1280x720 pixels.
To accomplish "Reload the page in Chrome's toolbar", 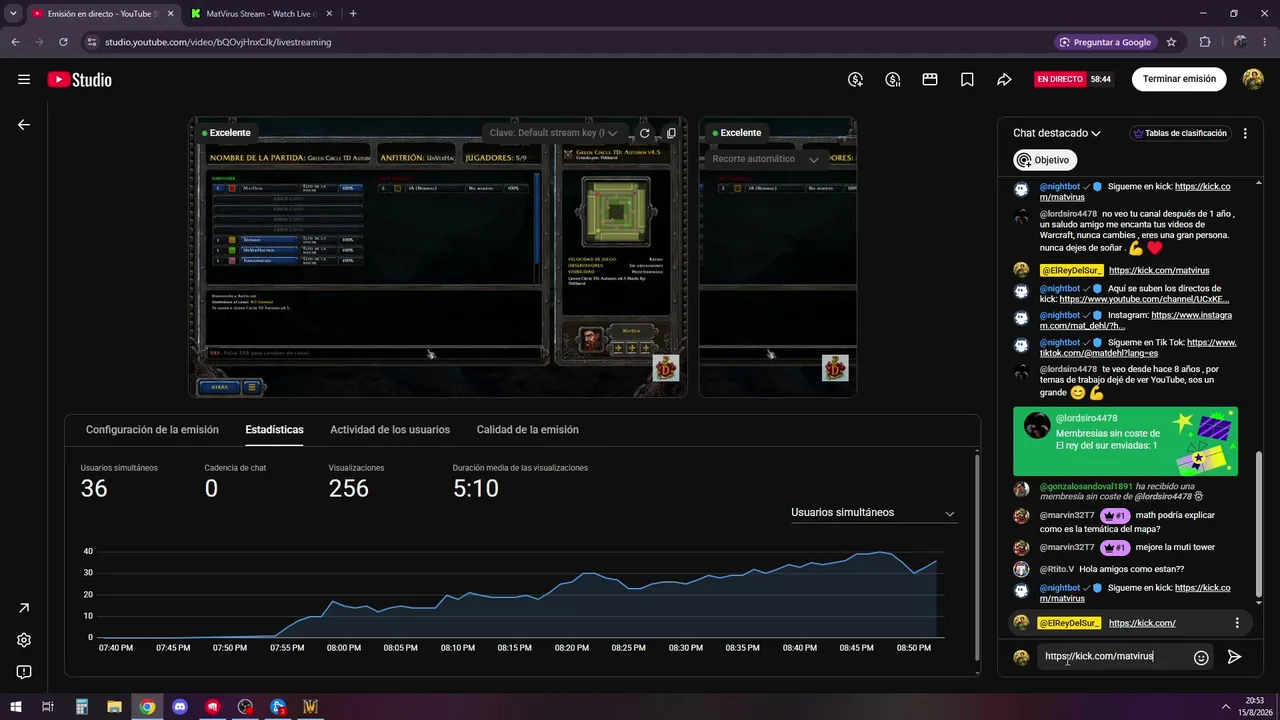I will (x=64, y=42).
